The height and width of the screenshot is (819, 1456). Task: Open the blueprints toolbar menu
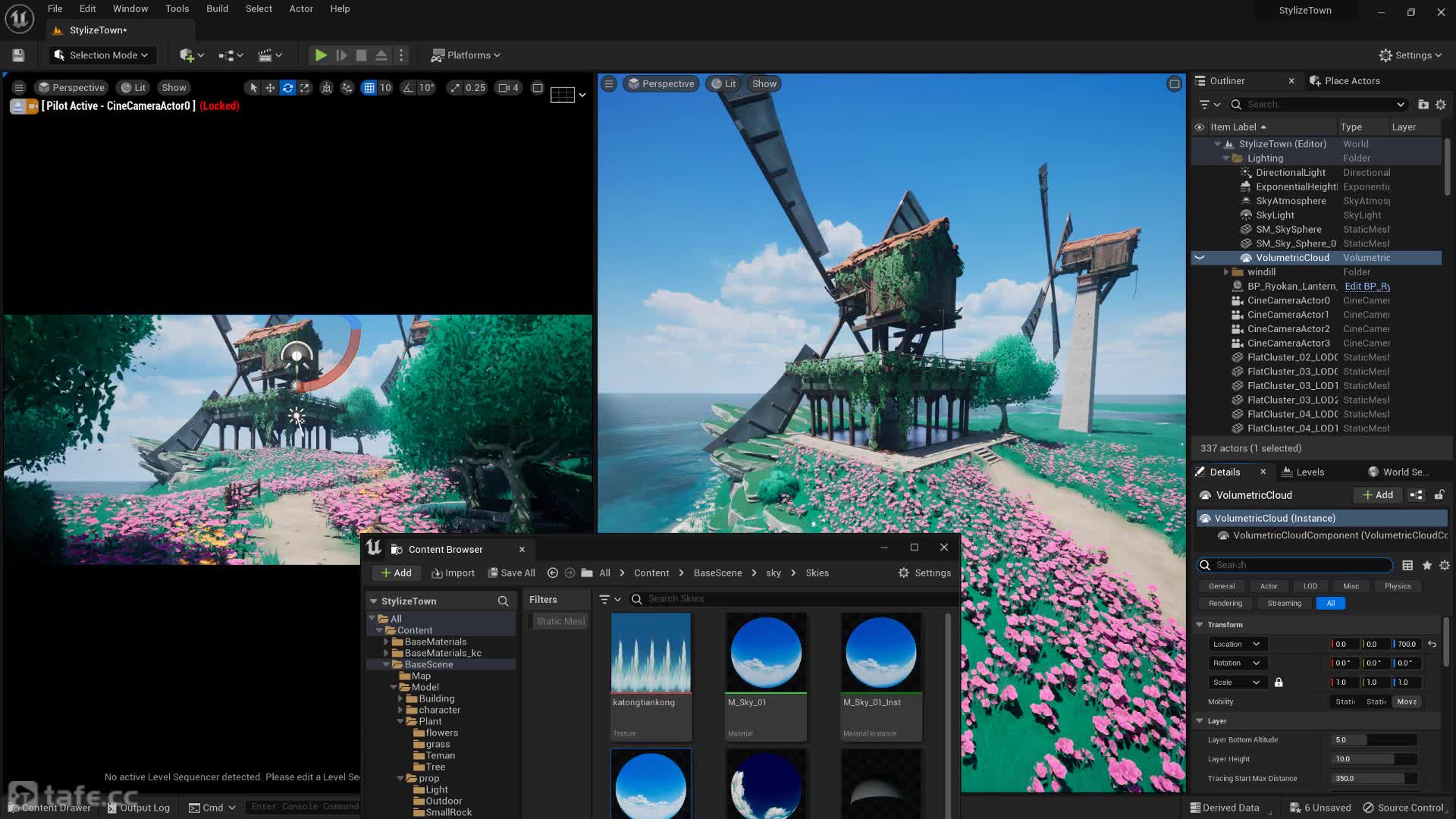[x=231, y=55]
